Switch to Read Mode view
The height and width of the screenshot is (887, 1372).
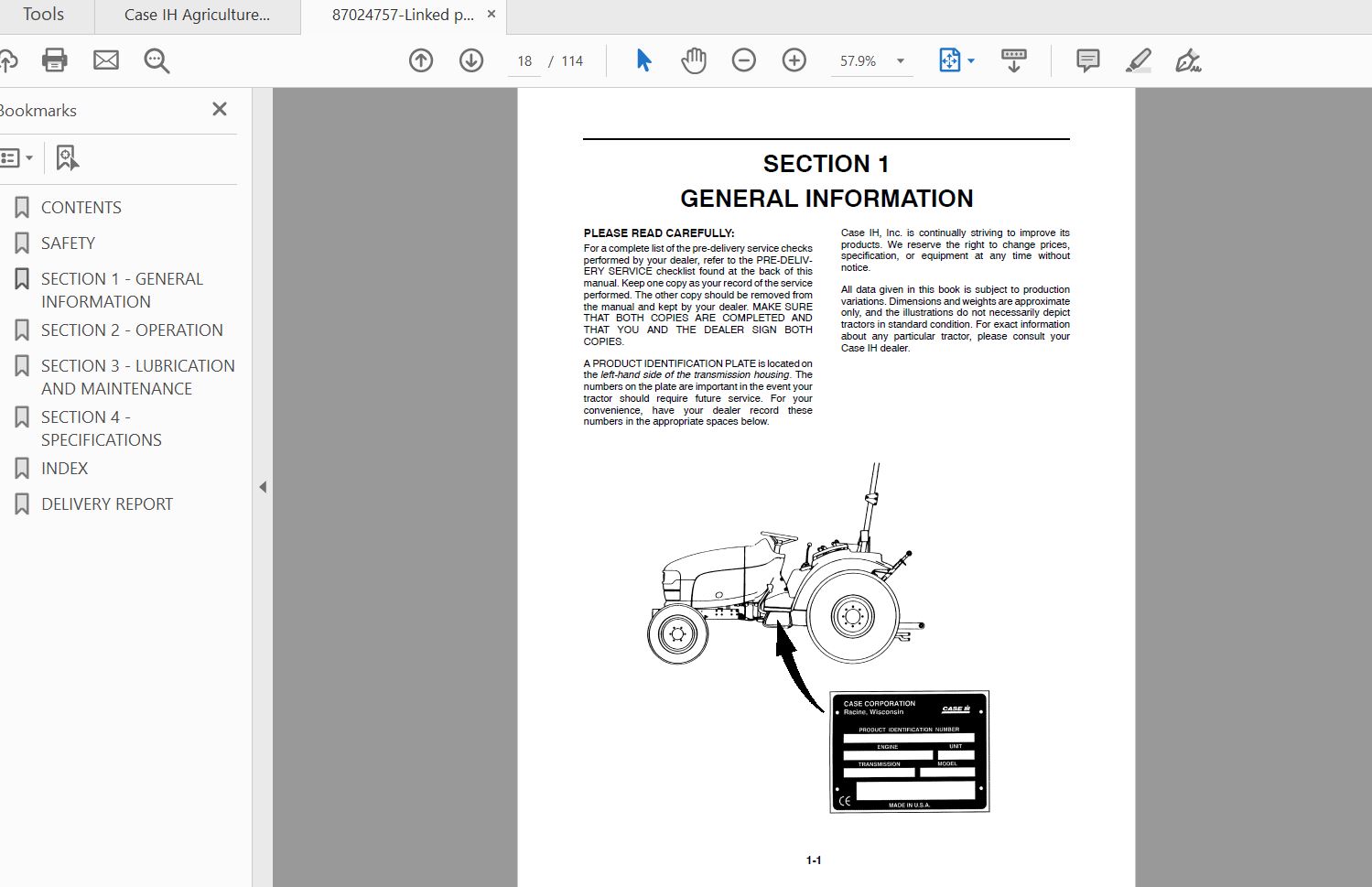1012,60
